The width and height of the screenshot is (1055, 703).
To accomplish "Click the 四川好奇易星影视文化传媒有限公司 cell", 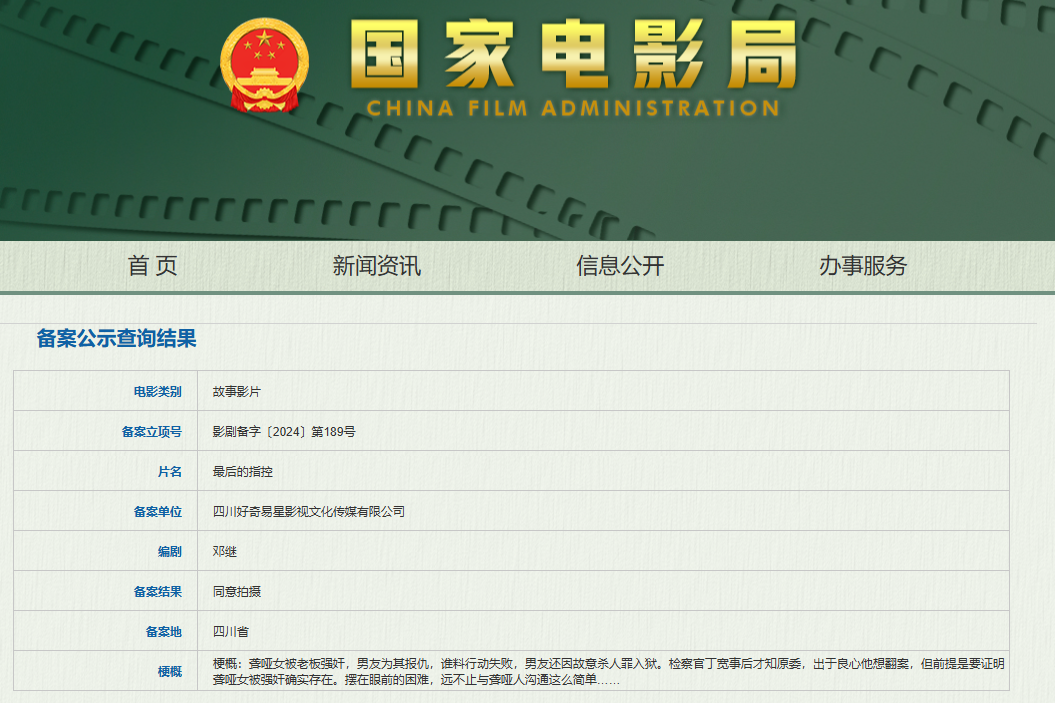I will [x=309, y=512].
